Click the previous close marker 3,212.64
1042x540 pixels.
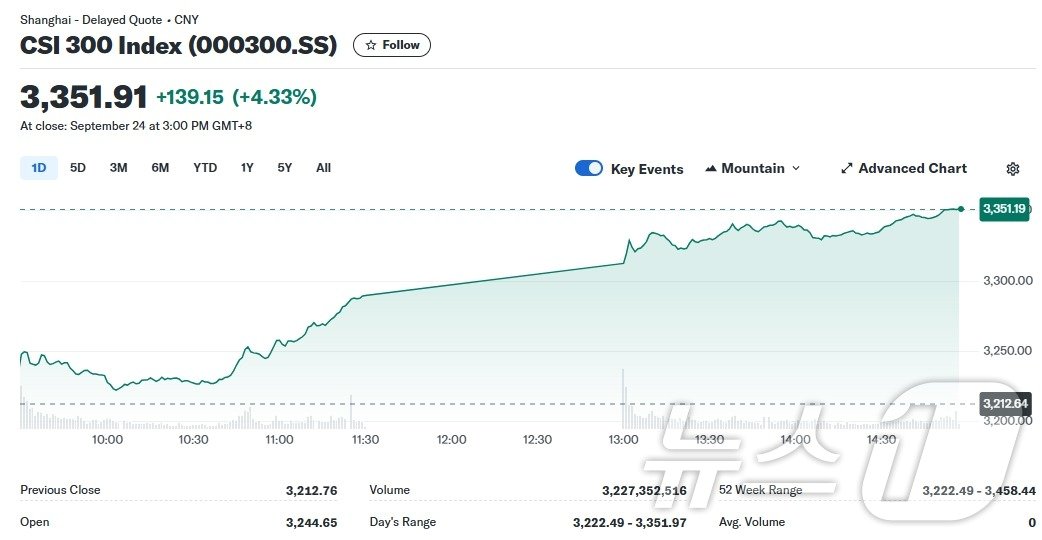[1005, 404]
